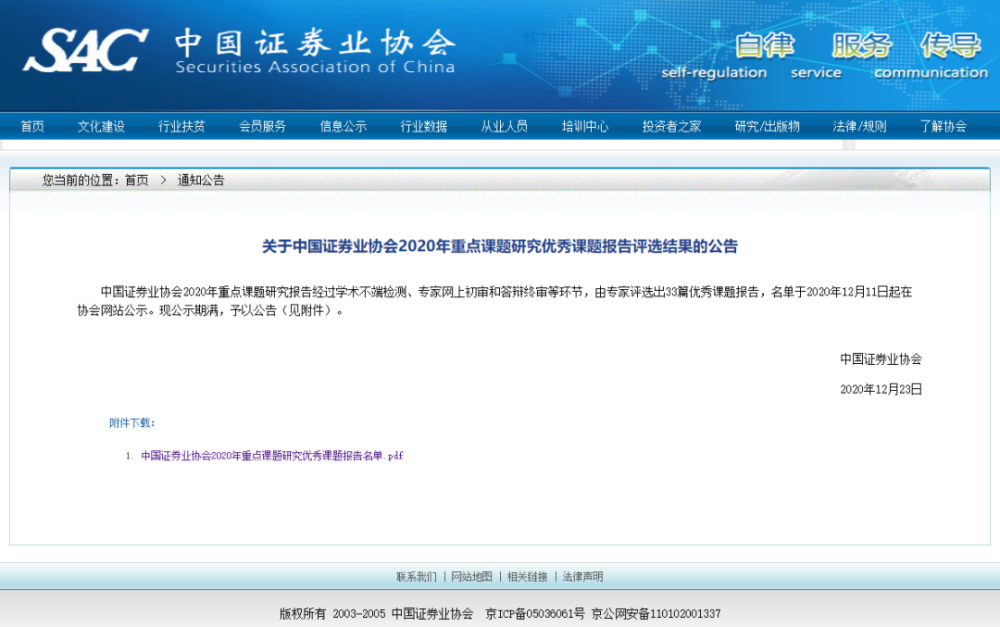The height and width of the screenshot is (627, 1000).
Task: Go to 信息公示 section
Action: coord(343,126)
